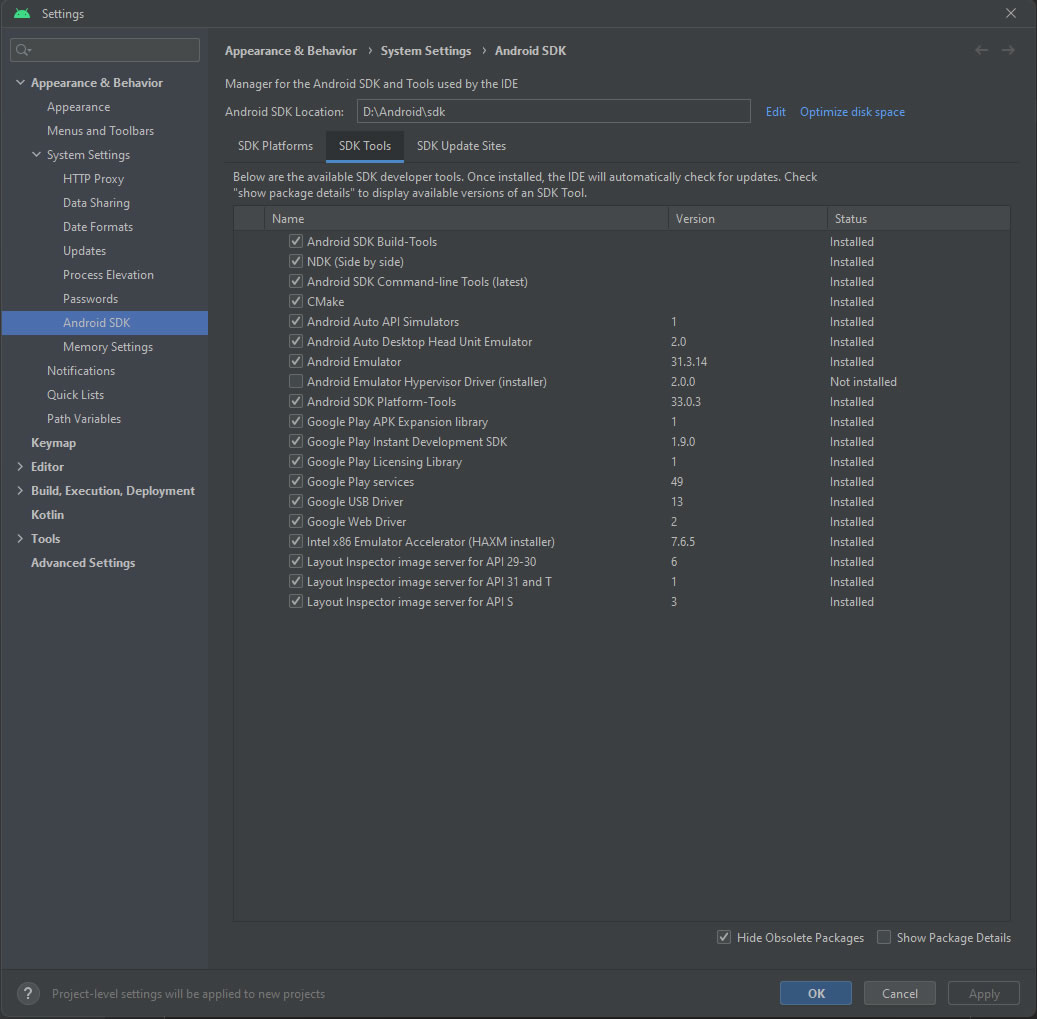The width and height of the screenshot is (1037, 1019).
Task: Sort by Name column header
Action: pyautogui.click(x=466, y=218)
